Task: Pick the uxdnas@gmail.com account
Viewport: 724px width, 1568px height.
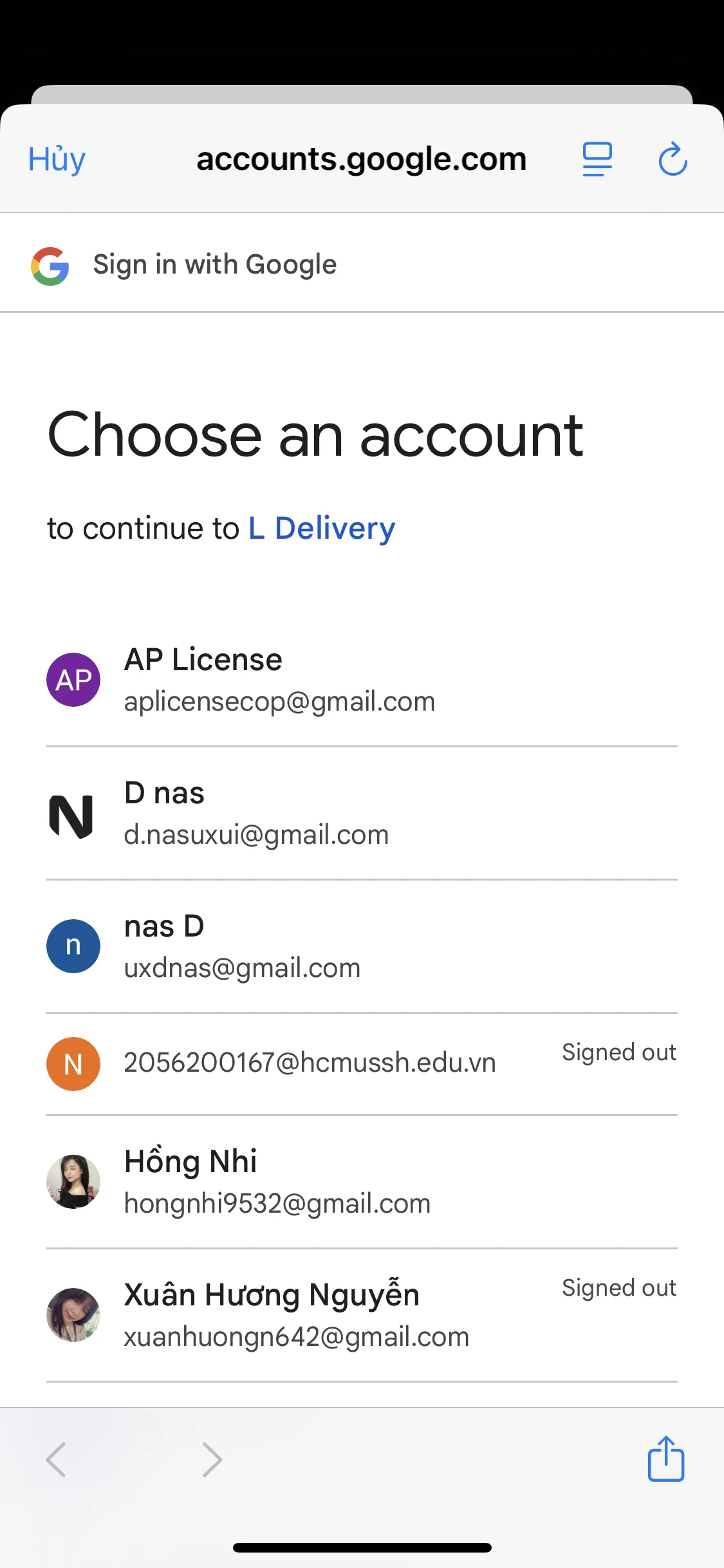Action: 242,967
